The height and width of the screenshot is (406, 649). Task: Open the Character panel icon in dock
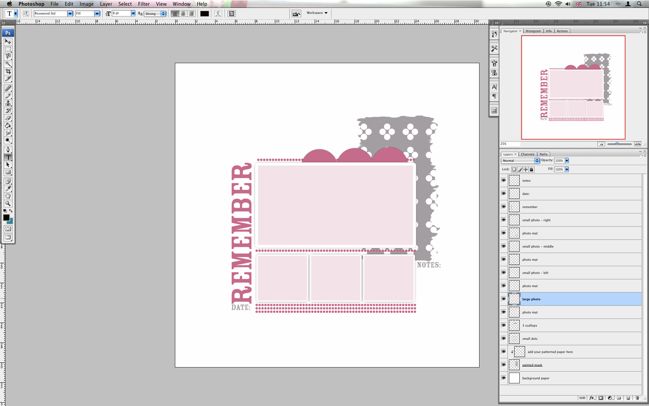coord(494,87)
